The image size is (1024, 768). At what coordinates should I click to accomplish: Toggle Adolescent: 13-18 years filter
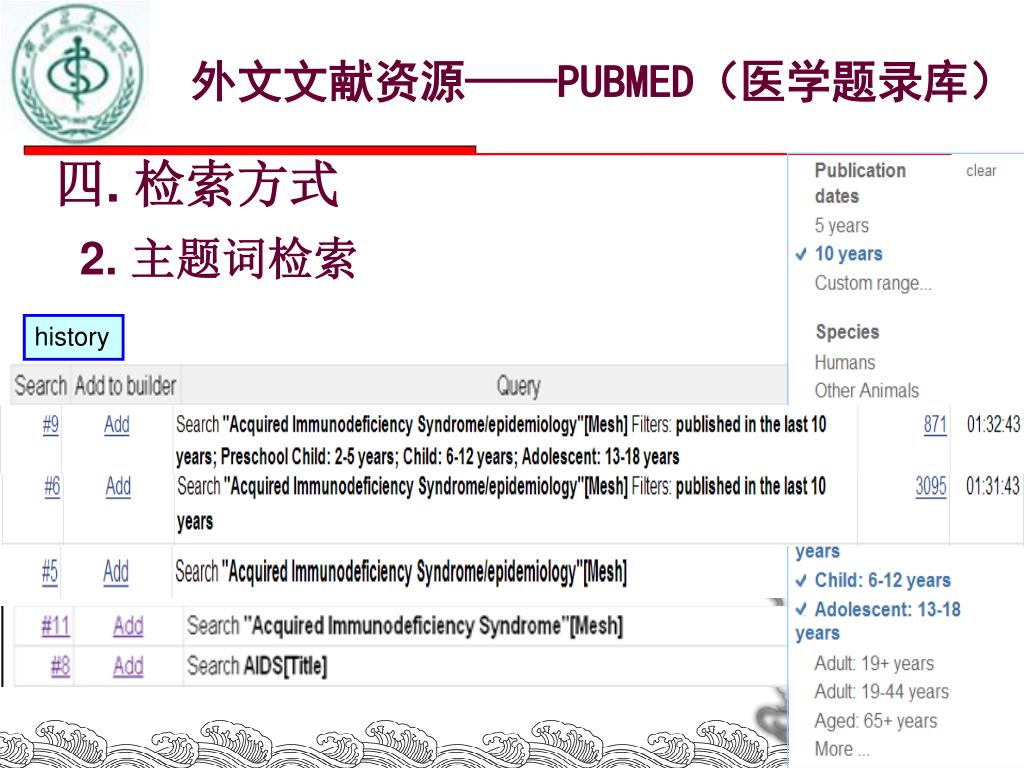tap(878, 621)
